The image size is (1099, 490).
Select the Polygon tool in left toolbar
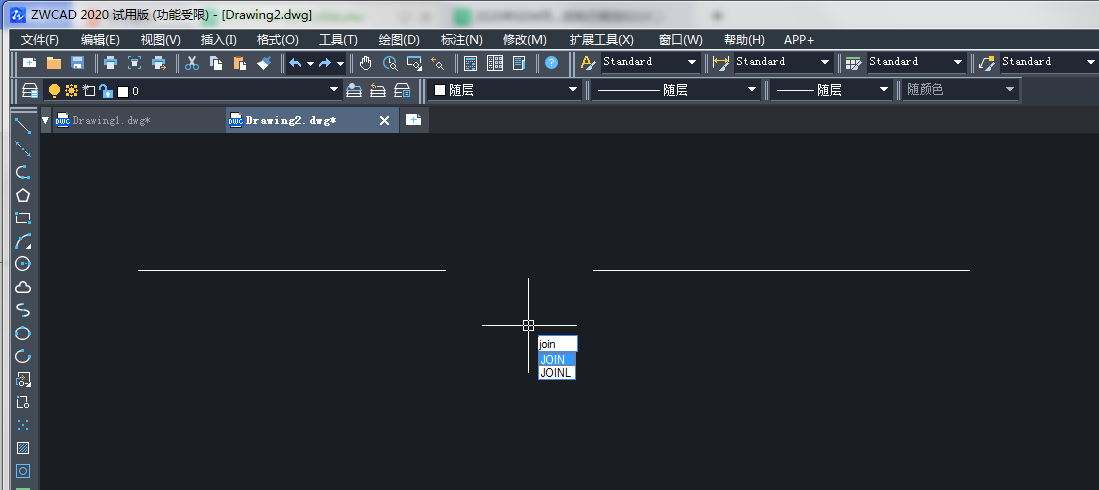click(x=23, y=195)
